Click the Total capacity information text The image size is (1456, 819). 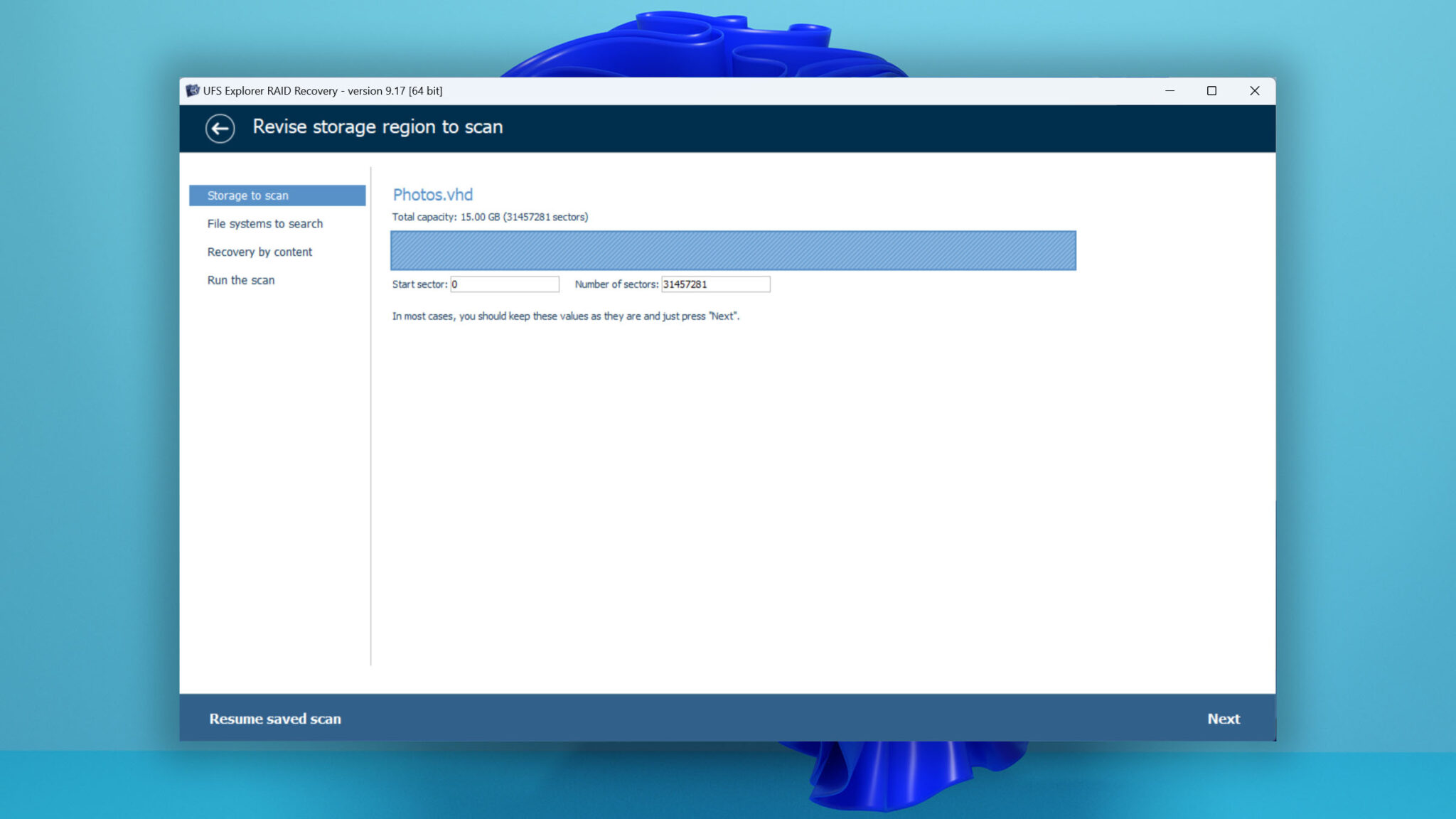click(x=489, y=217)
